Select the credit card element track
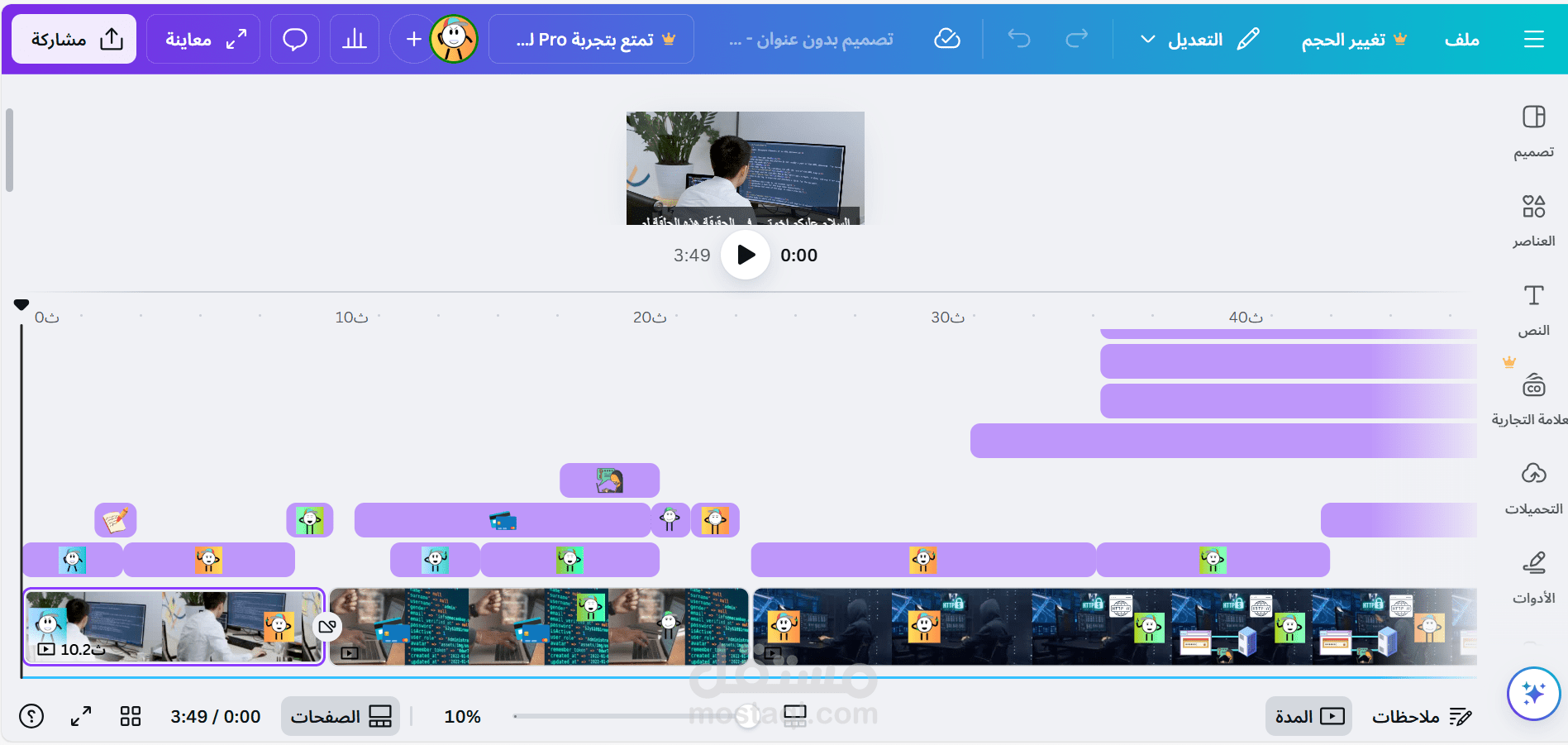Viewport: 1568px width, 745px height. [503, 520]
